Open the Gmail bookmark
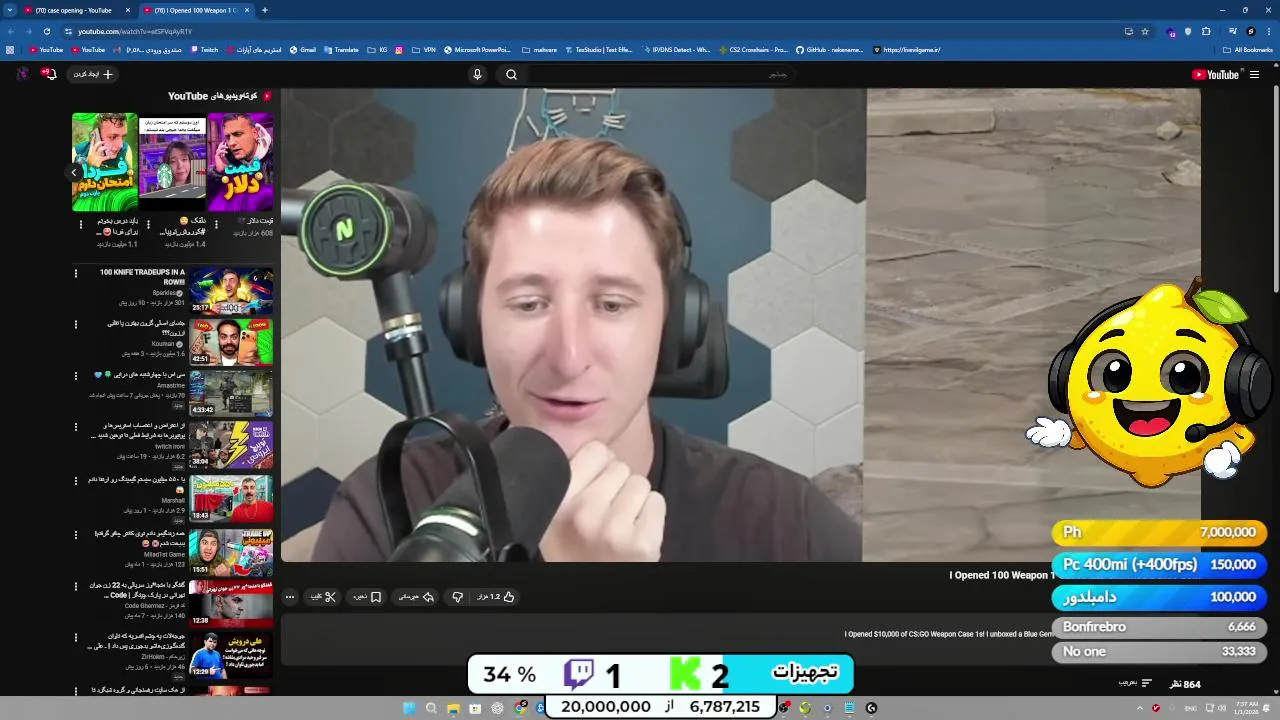 (302, 49)
